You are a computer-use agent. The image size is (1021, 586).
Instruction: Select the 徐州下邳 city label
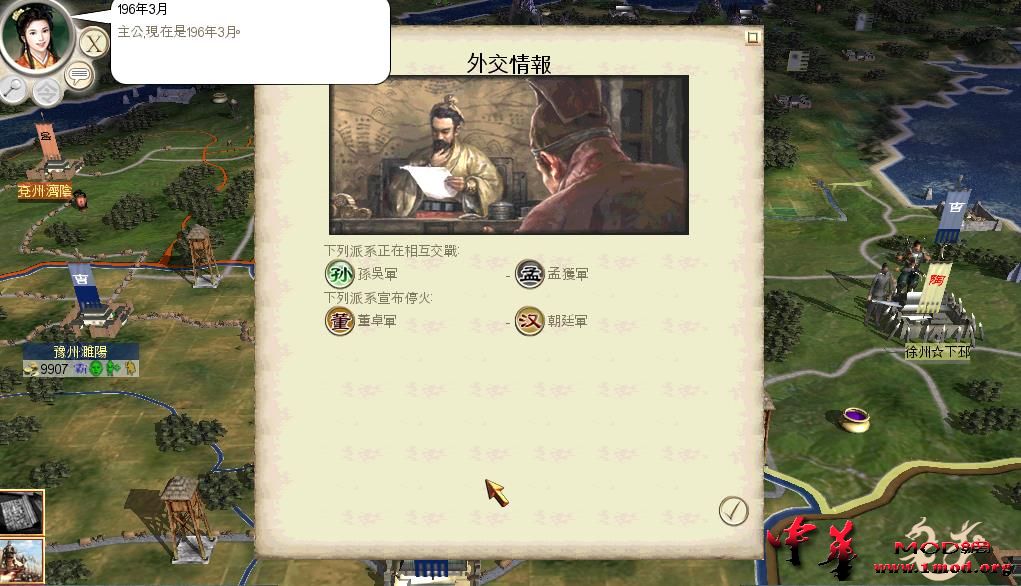click(937, 352)
